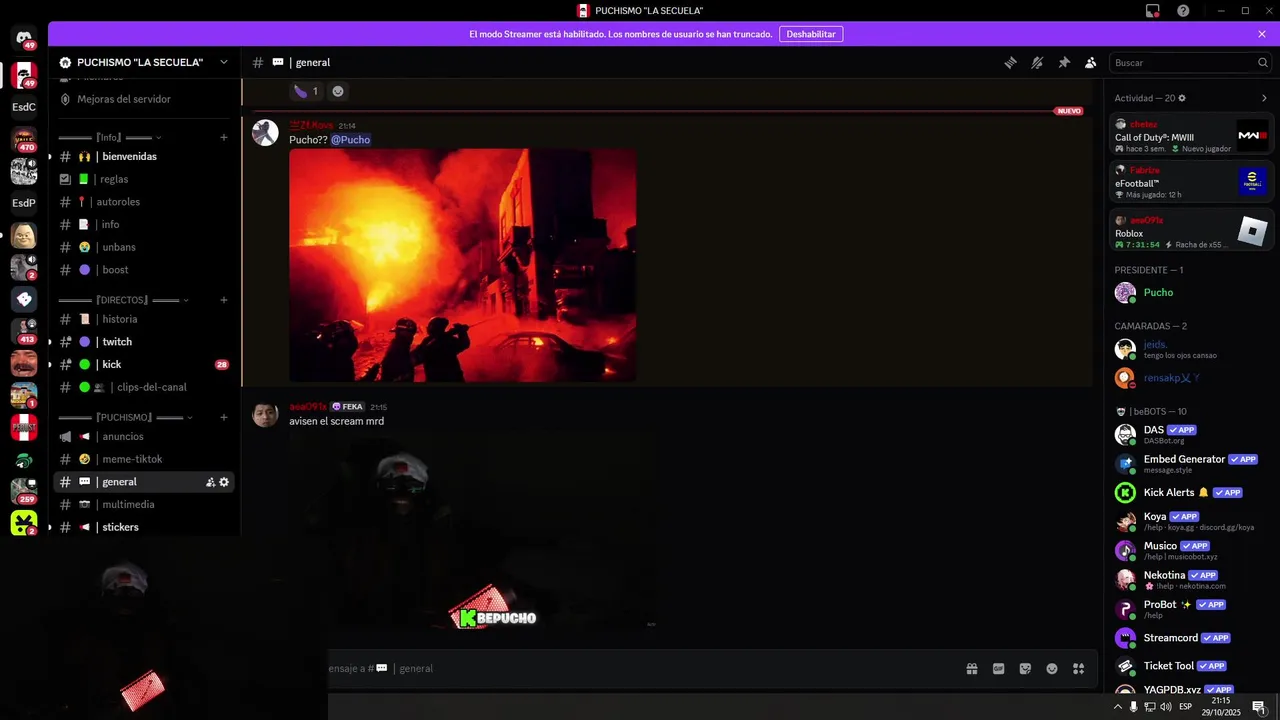The image size is (1280, 720).
Task: Open the bienvenidas channel
Action: tap(143, 157)
